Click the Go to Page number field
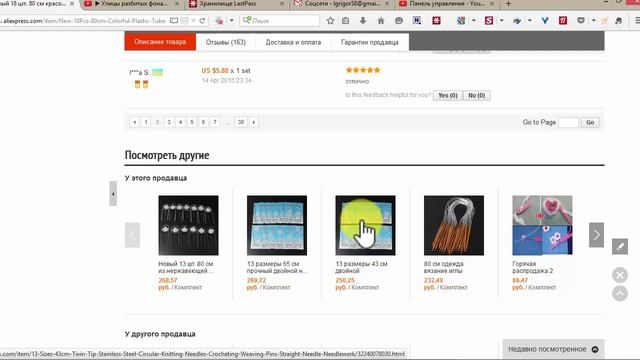Image resolution: width=640 pixels, height=360 pixels. coord(568,122)
